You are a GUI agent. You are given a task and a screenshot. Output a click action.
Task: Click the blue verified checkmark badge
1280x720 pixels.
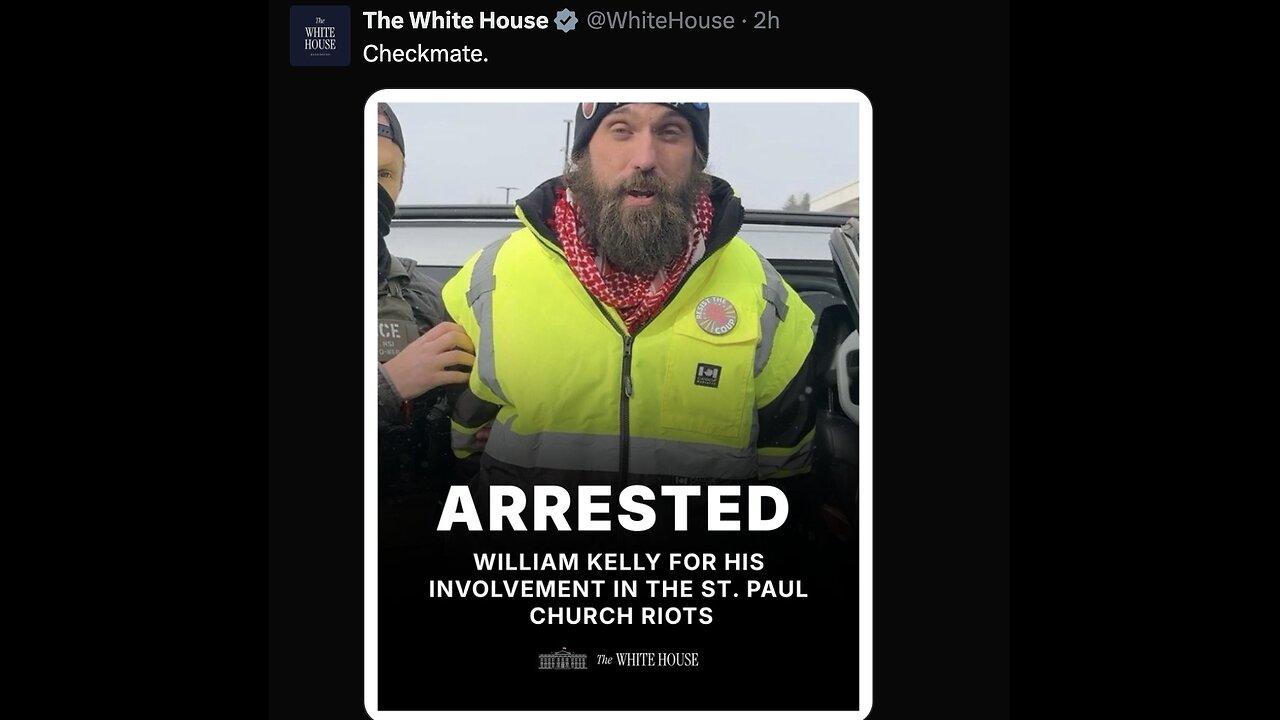pyautogui.click(x=566, y=20)
